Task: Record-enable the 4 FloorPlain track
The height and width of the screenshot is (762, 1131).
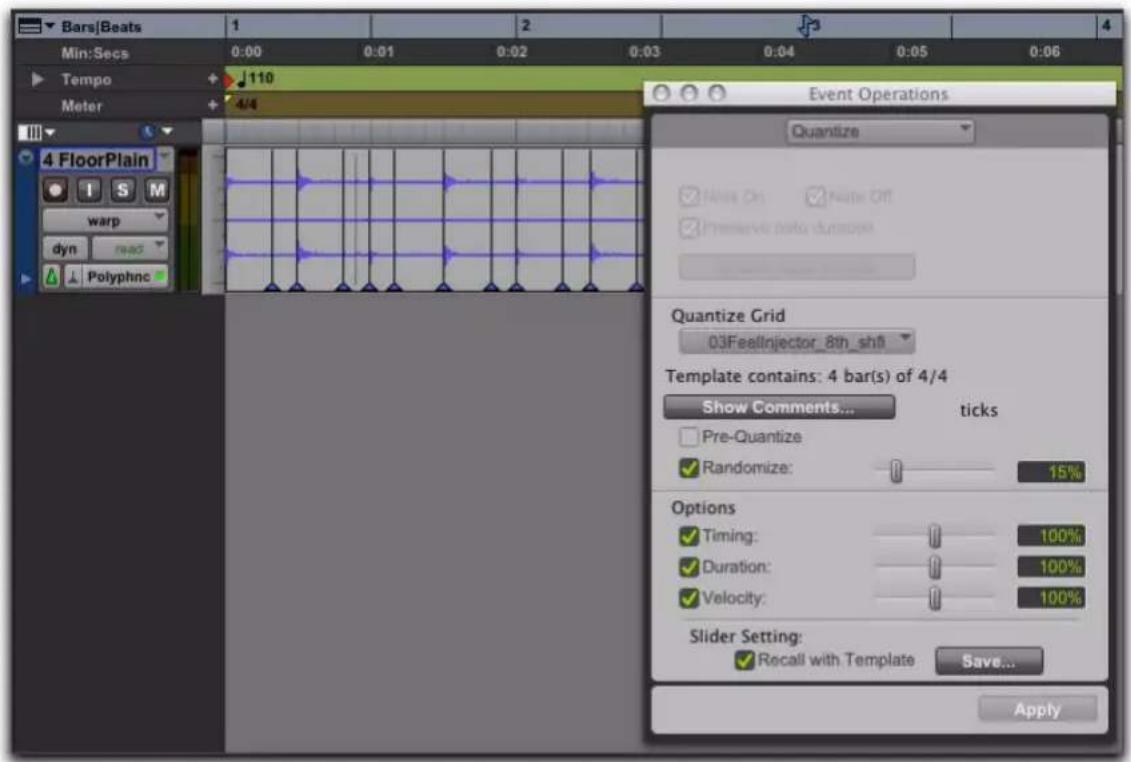Action: tap(55, 190)
